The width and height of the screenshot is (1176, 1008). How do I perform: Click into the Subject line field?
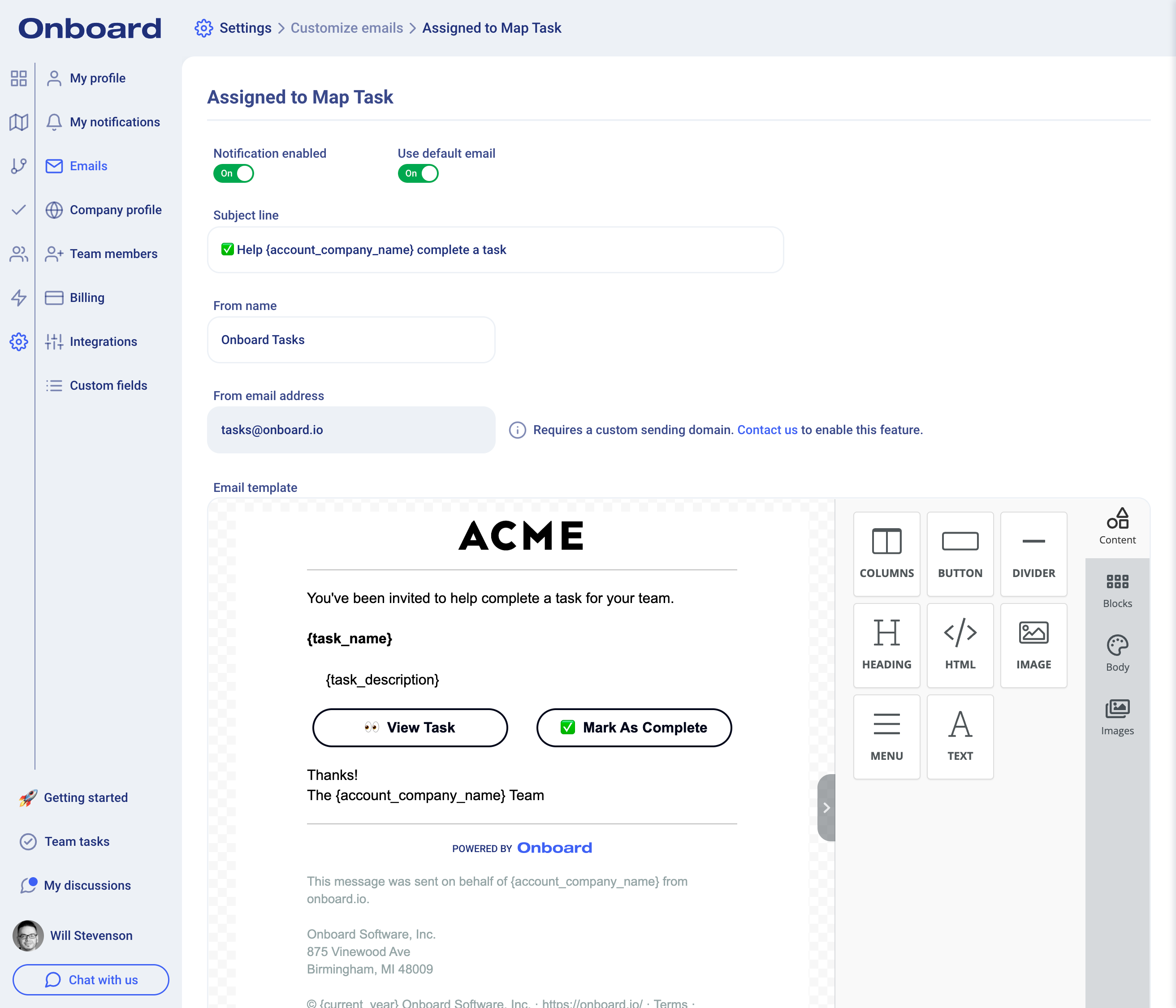(x=496, y=250)
